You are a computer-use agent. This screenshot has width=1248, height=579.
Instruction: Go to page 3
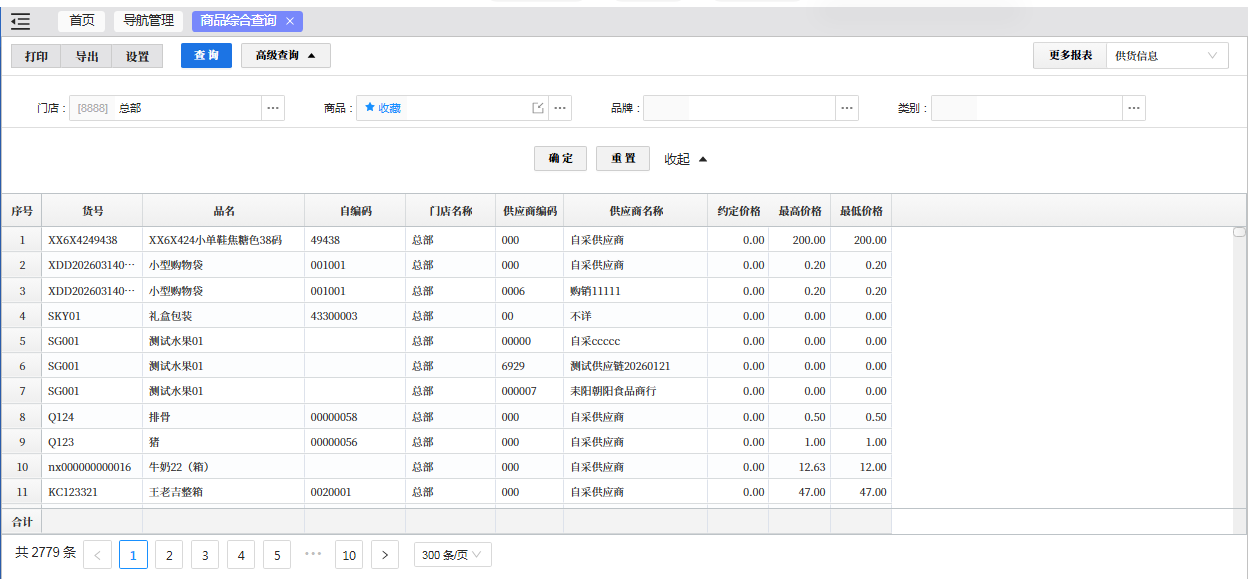click(205, 555)
